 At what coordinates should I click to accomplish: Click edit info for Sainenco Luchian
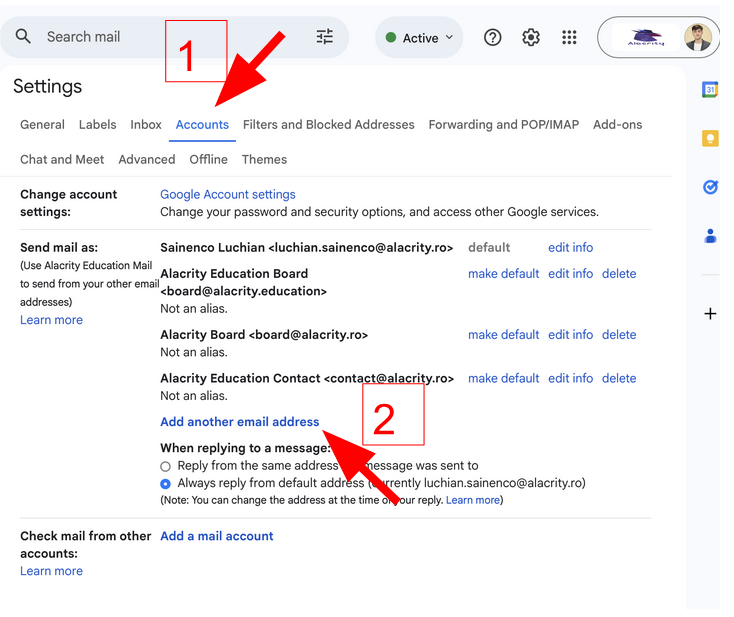pyautogui.click(x=570, y=248)
